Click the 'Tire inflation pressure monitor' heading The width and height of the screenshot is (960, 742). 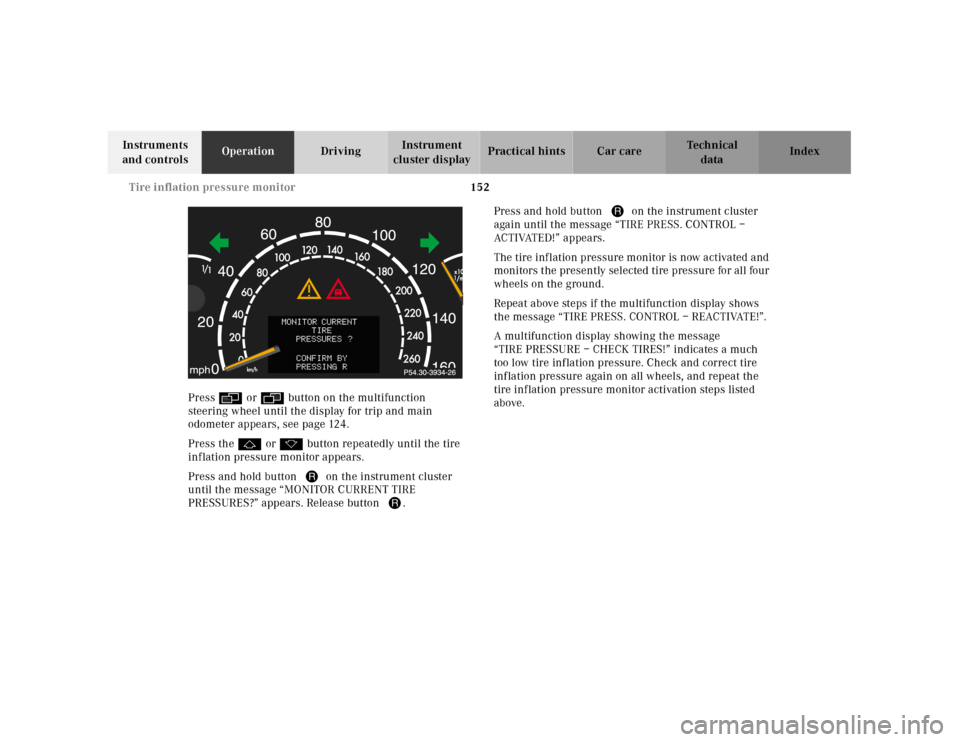coord(212,187)
